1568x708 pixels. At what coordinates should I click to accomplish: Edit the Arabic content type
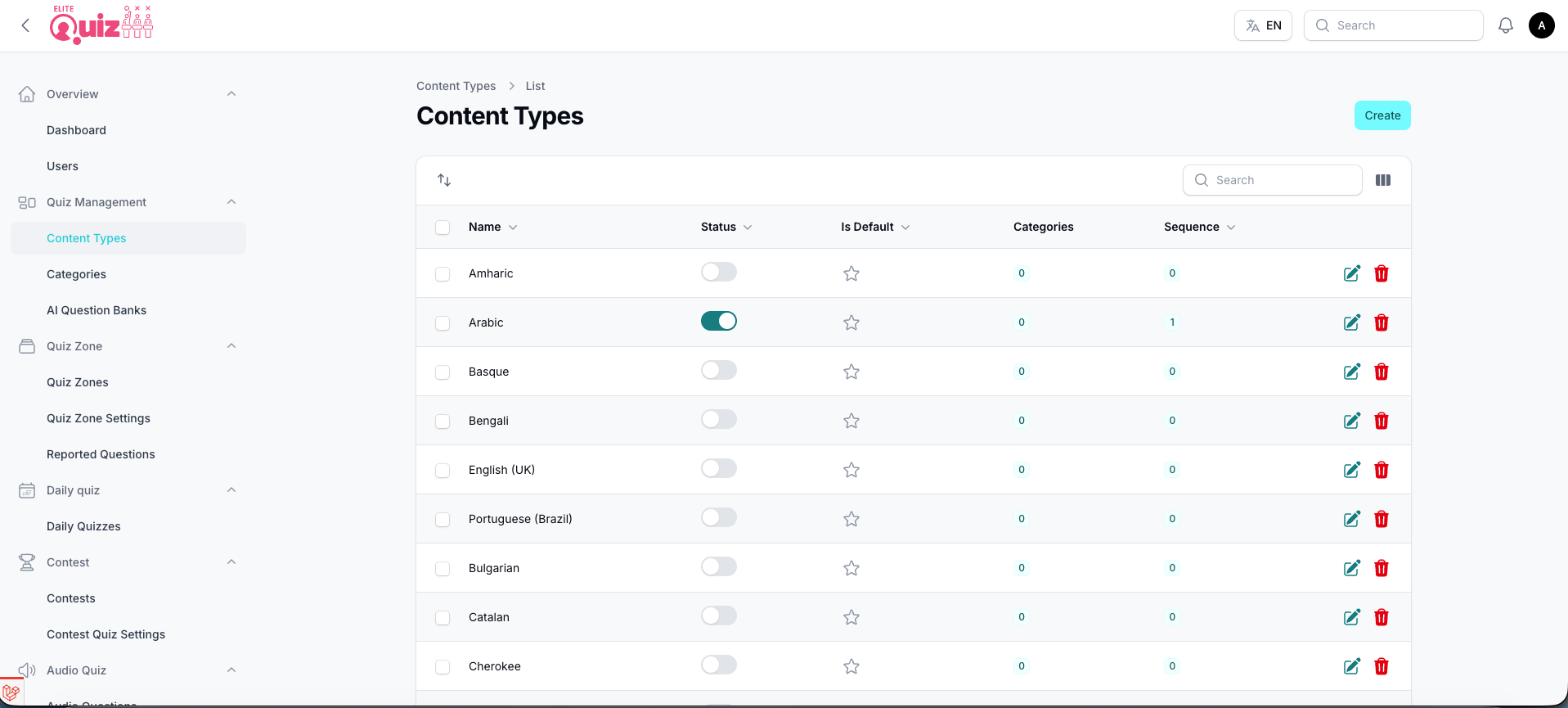point(1352,322)
